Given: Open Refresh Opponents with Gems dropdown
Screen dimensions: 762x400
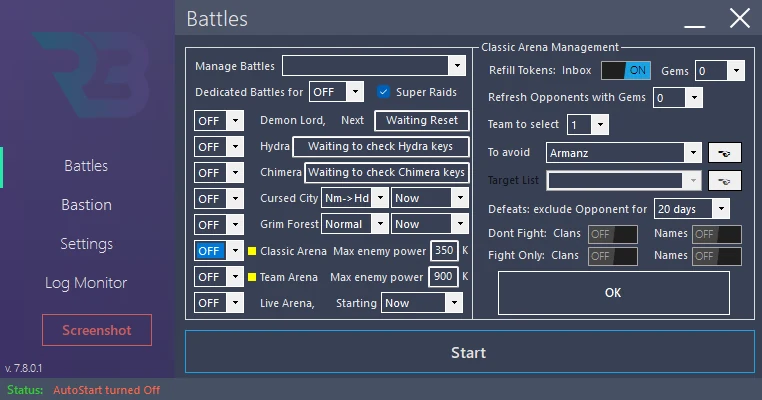Looking at the screenshot, I should [x=677, y=98].
